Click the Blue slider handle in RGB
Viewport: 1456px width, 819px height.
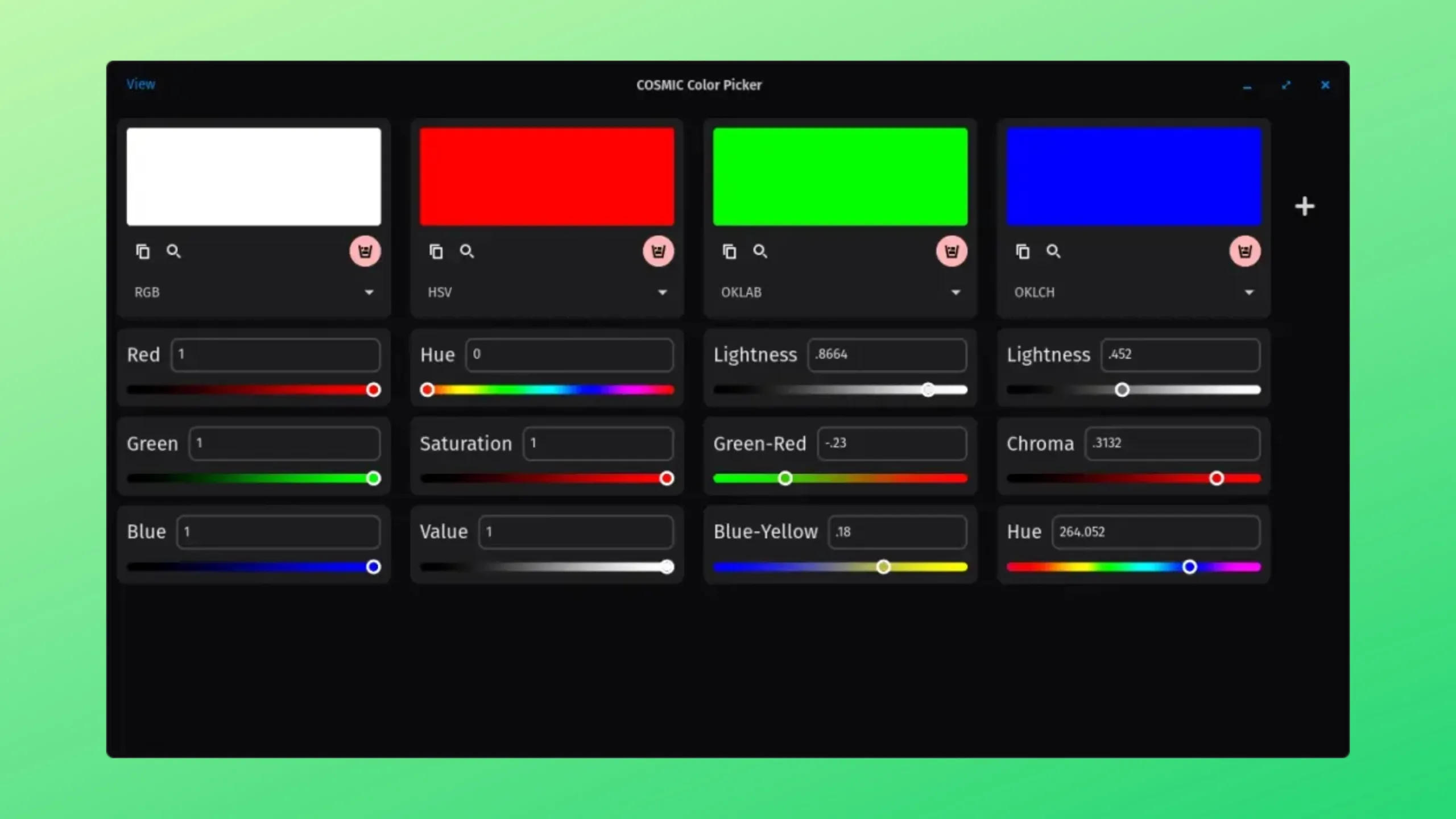[374, 567]
